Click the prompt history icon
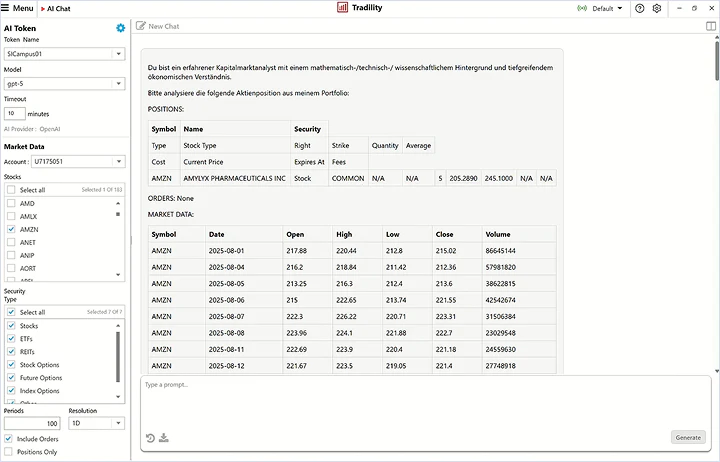The image size is (720, 462). [150, 438]
